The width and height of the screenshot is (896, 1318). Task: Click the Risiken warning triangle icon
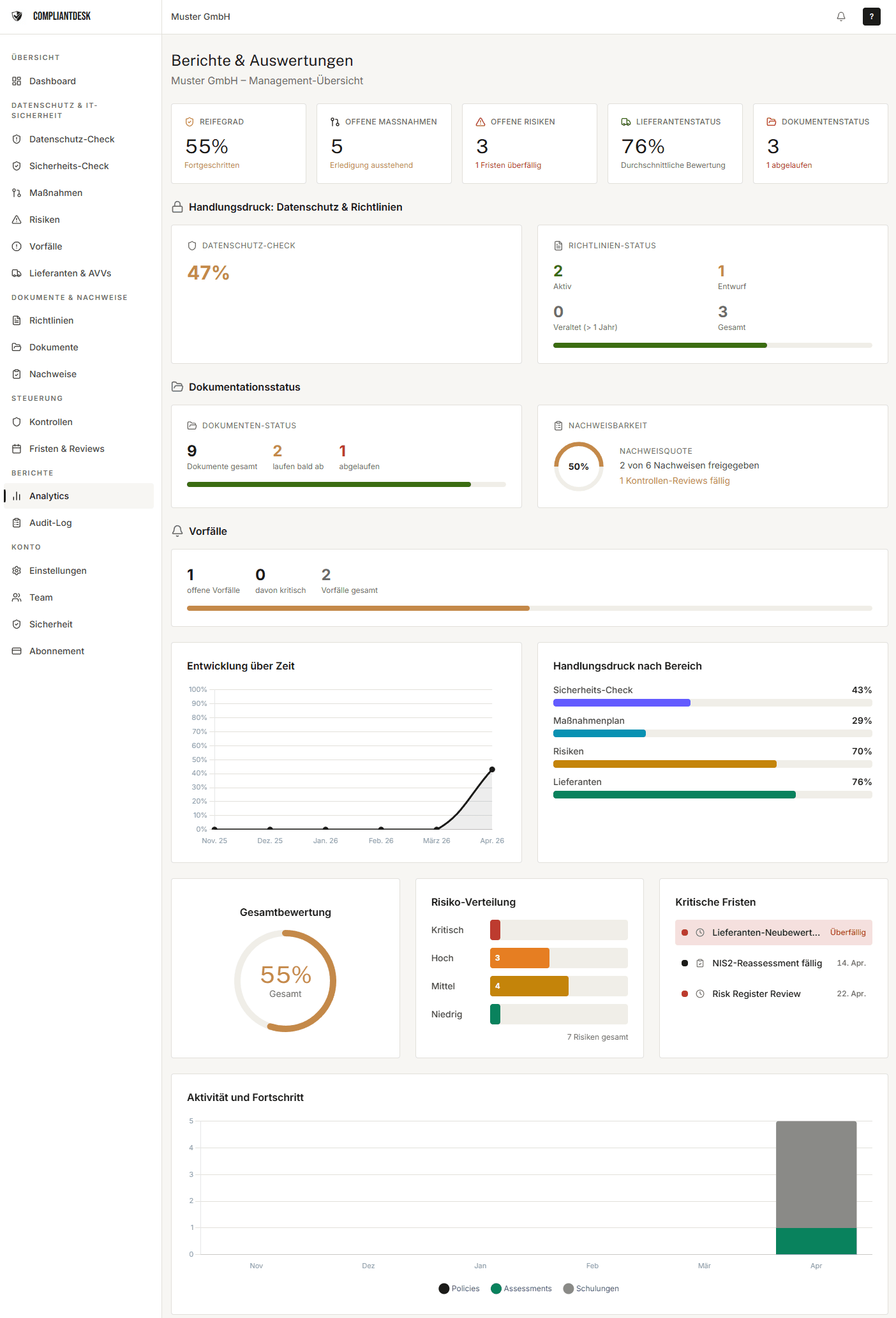(17, 220)
